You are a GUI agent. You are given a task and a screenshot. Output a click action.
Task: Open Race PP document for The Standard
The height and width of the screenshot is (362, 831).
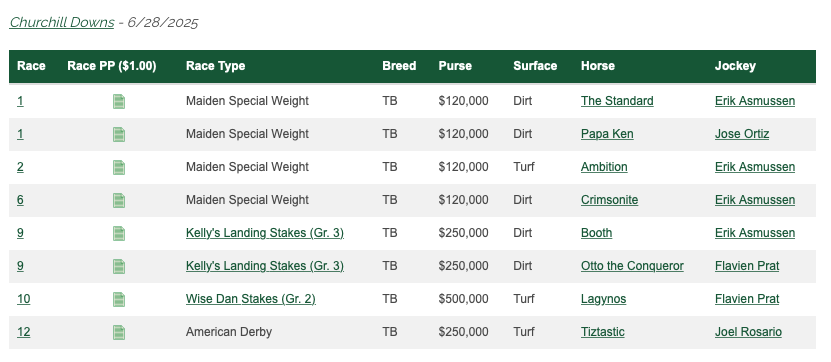pos(119,101)
